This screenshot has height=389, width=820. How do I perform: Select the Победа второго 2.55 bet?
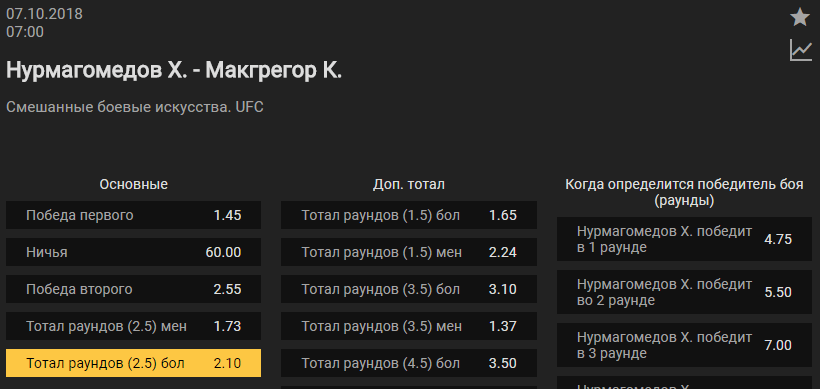click(x=133, y=289)
